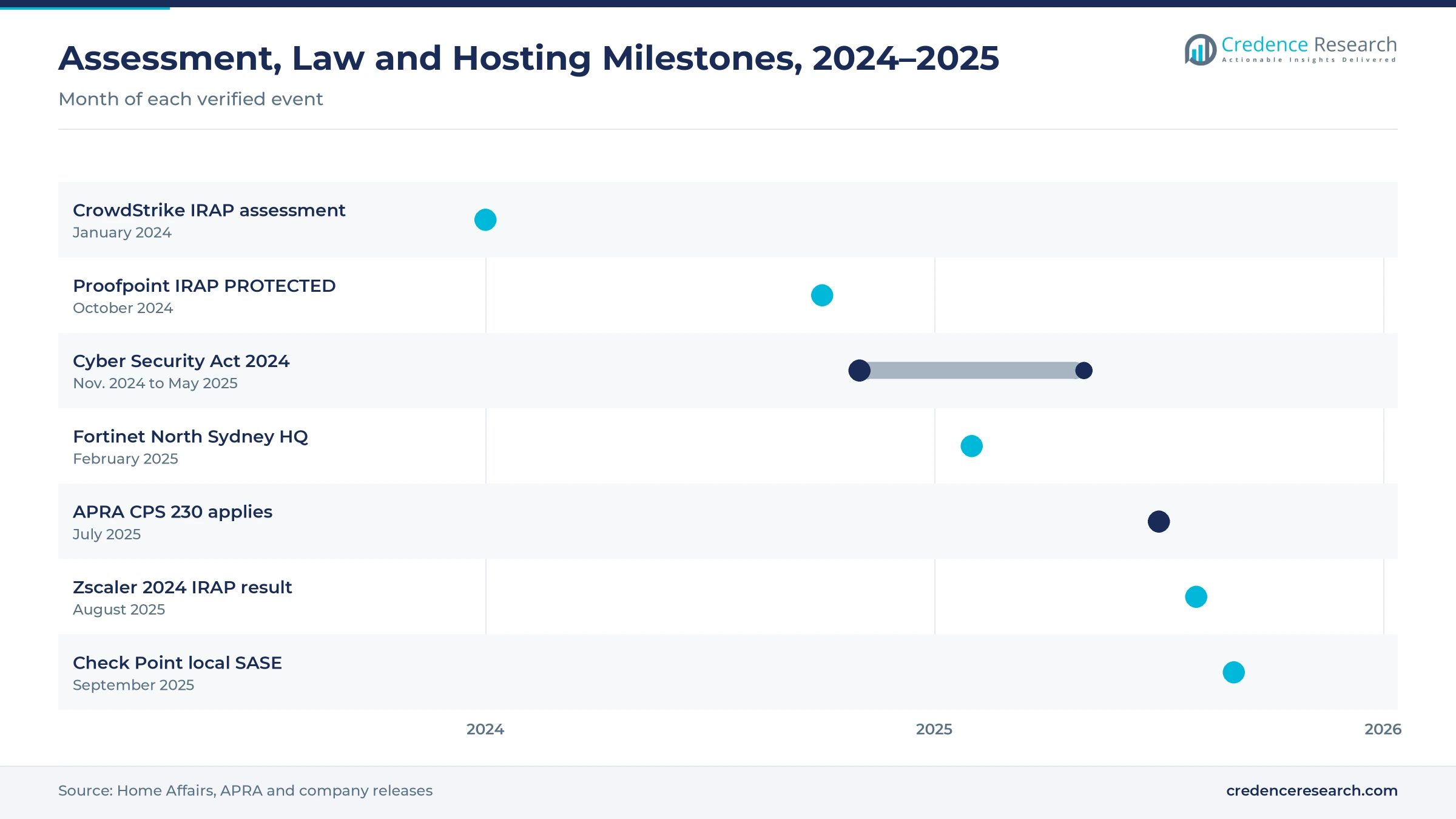Click the 2025 axis label
Screen dimensions: 1456x819
[934, 729]
